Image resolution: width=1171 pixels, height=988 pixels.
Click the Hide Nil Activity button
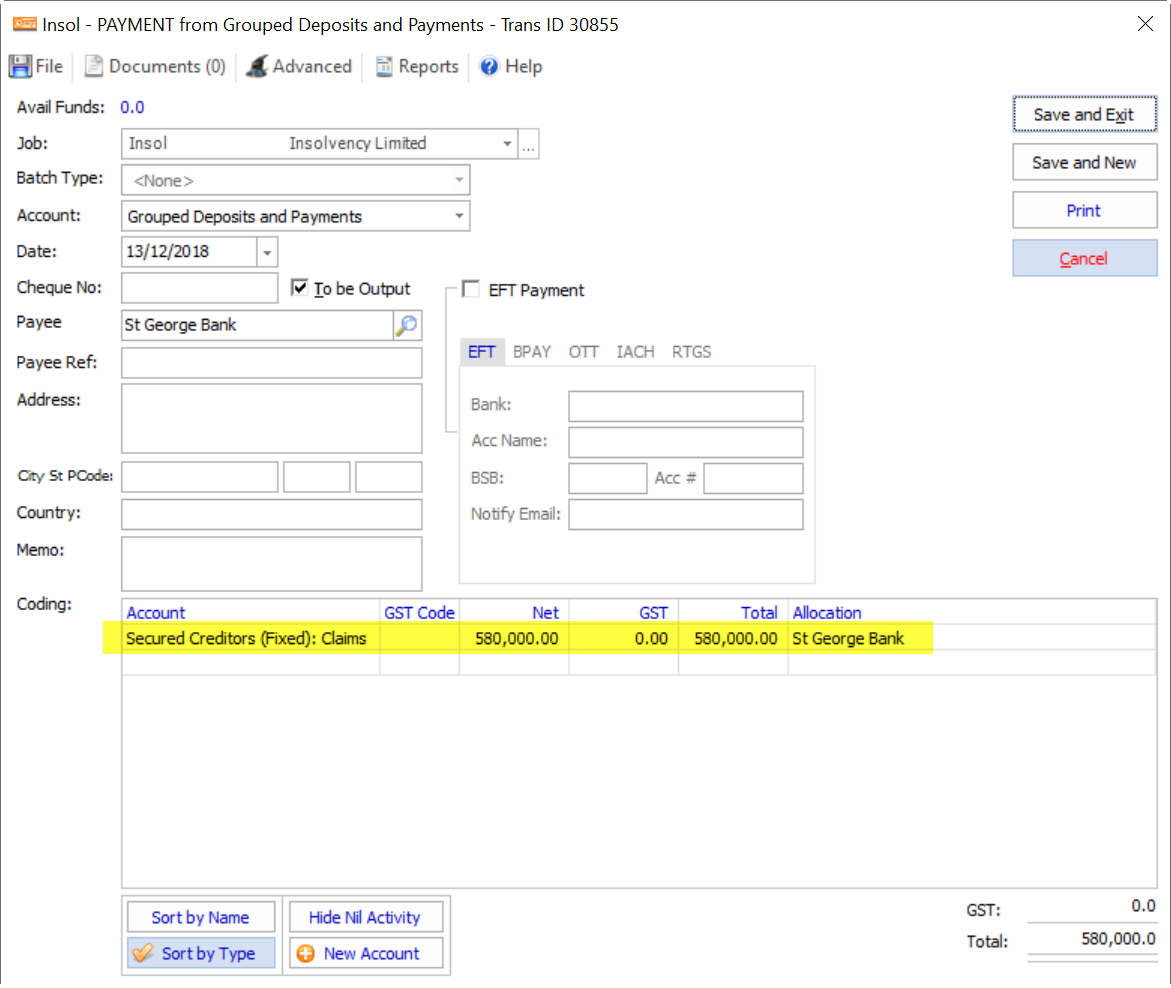(365, 917)
